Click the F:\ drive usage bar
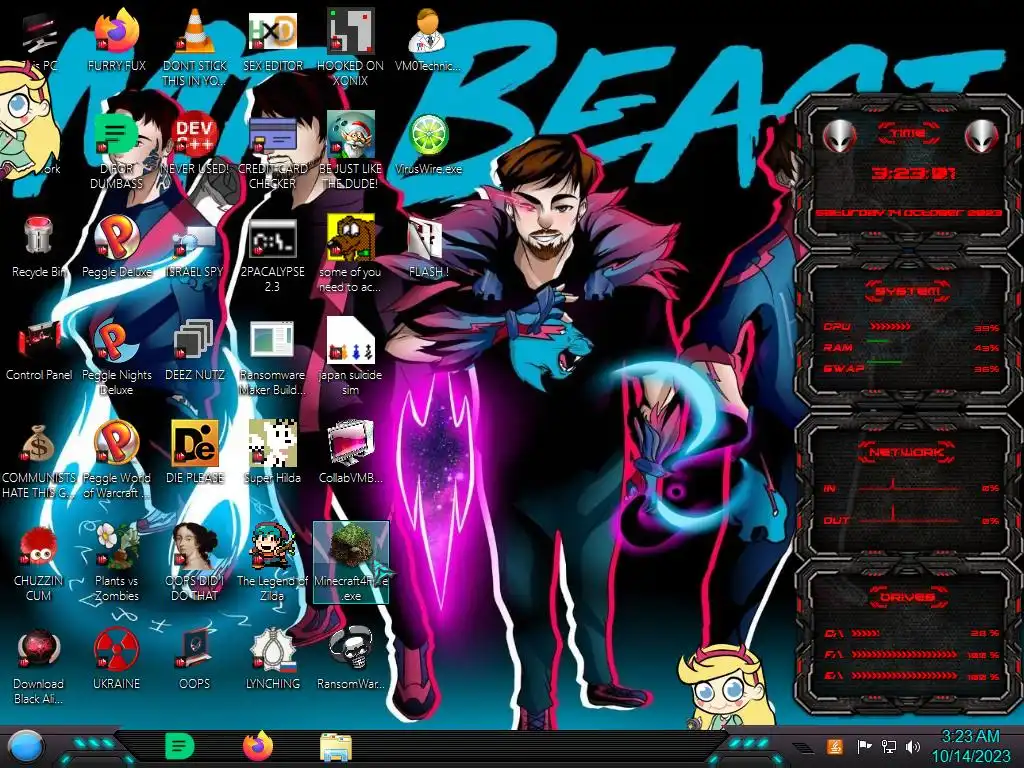The height and width of the screenshot is (768, 1024). (904, 654)
